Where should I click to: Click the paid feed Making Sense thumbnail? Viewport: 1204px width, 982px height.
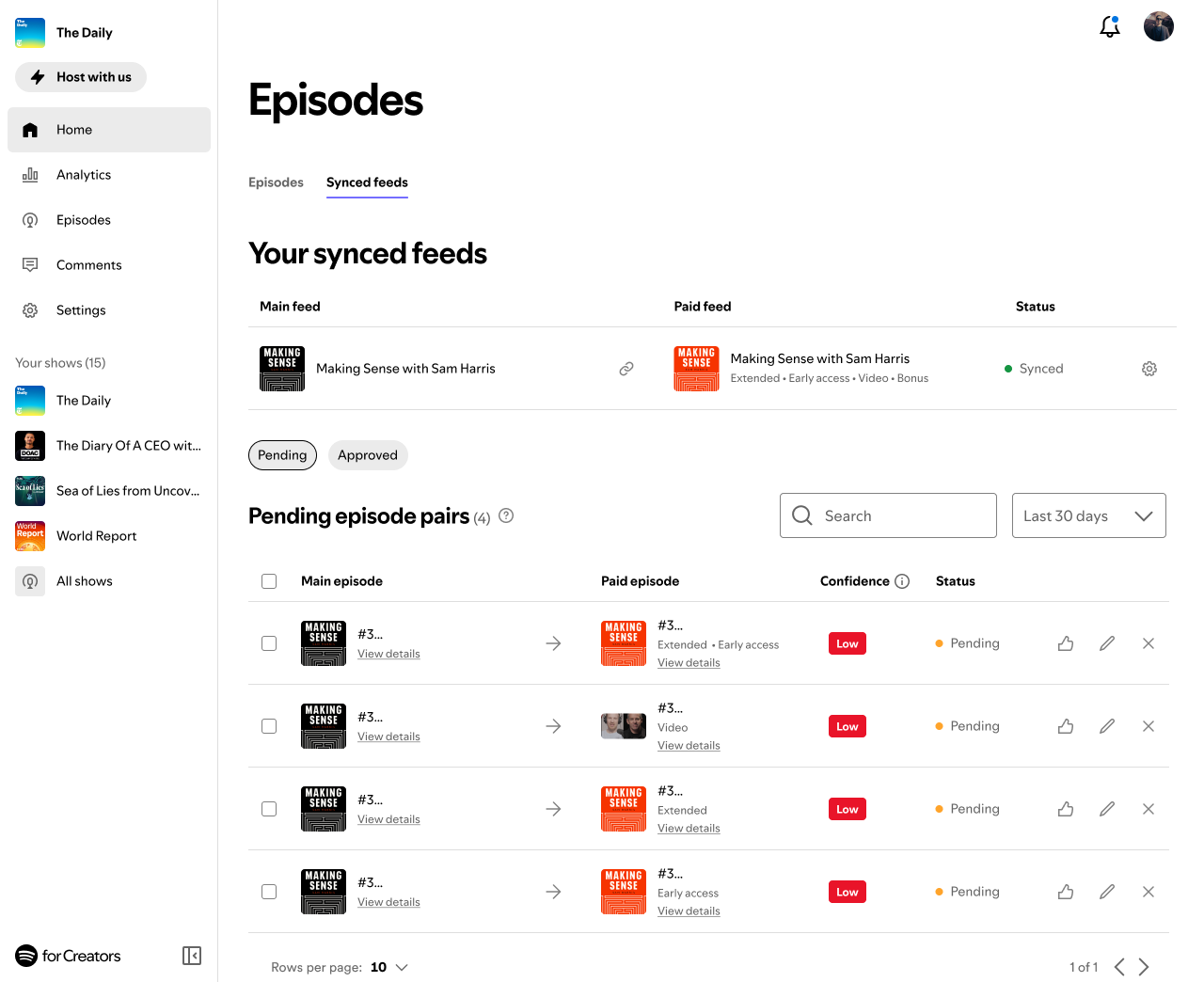click(697, 369)
